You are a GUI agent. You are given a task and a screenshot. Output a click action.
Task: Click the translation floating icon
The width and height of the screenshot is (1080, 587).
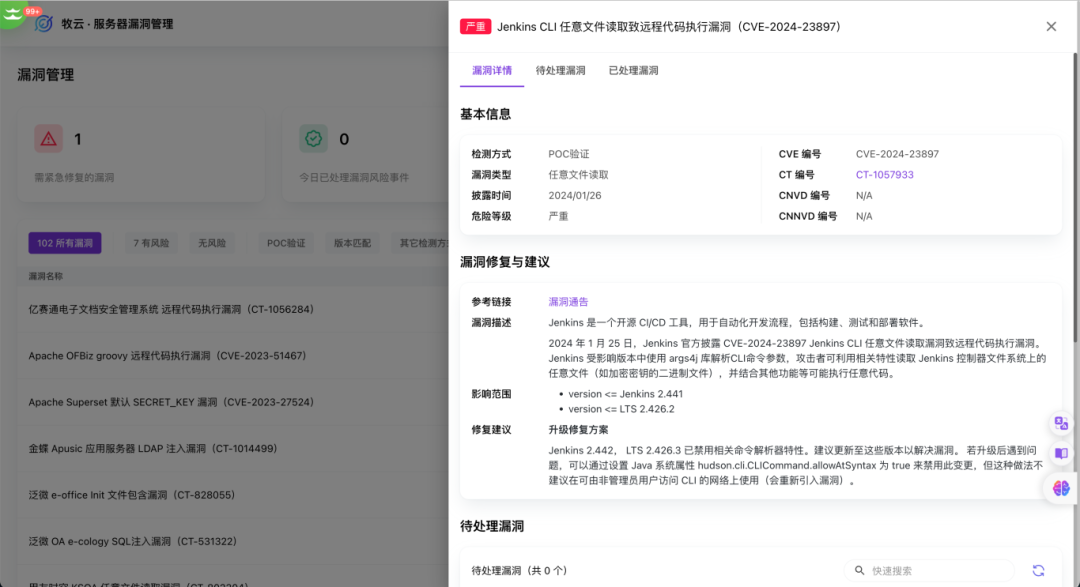point(1061,423)
